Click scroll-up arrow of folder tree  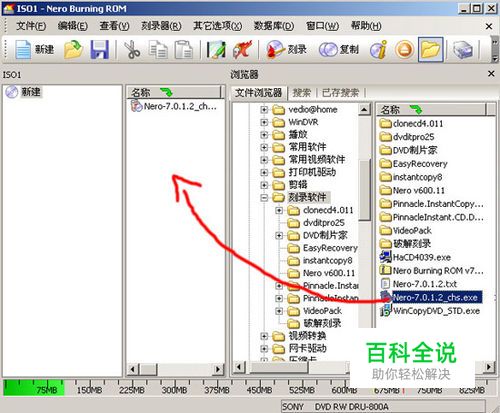click(x=364, y=110)
